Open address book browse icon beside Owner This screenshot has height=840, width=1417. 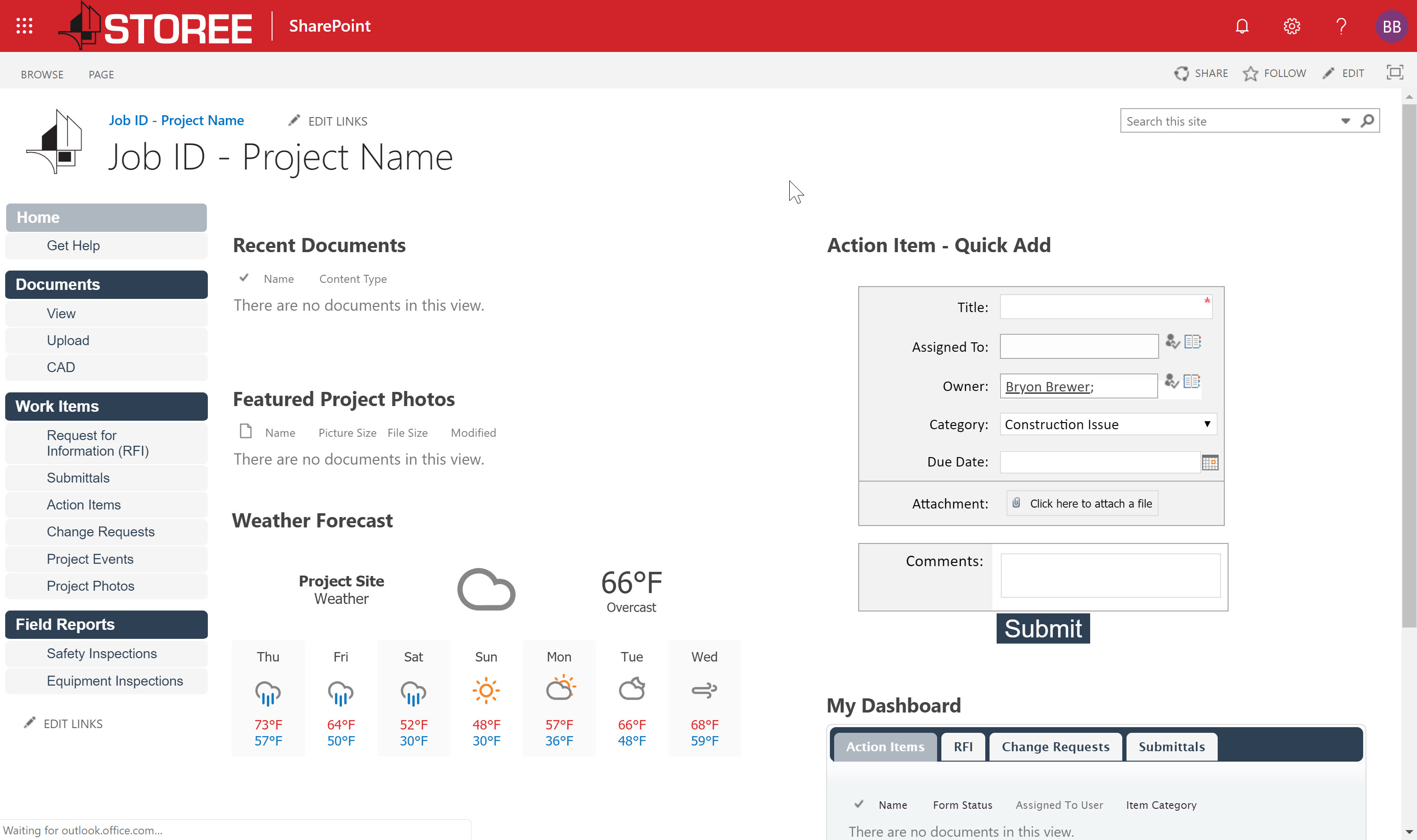point(1192,382)
